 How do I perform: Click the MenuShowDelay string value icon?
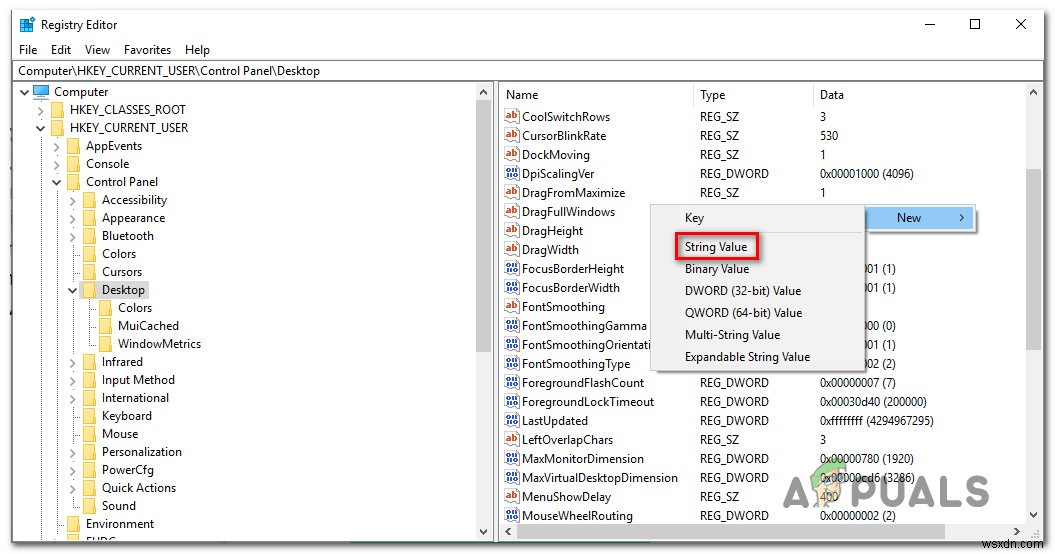(511, 496)
